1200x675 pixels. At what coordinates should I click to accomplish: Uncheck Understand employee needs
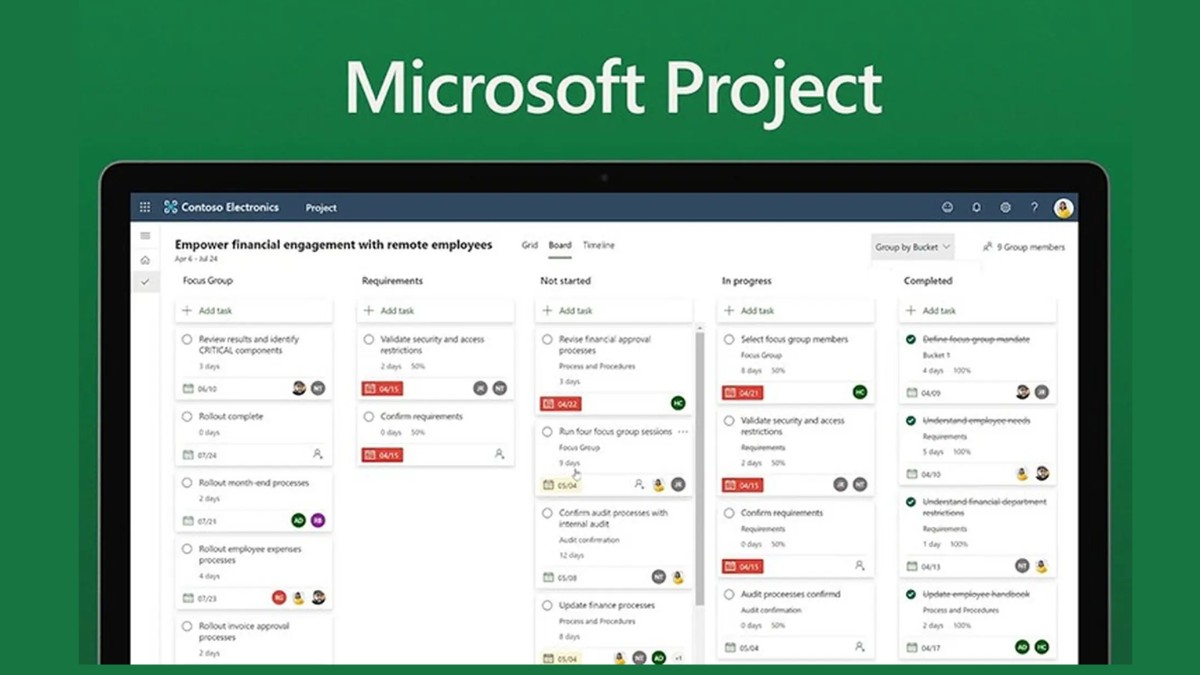click(x=910, y=421)
